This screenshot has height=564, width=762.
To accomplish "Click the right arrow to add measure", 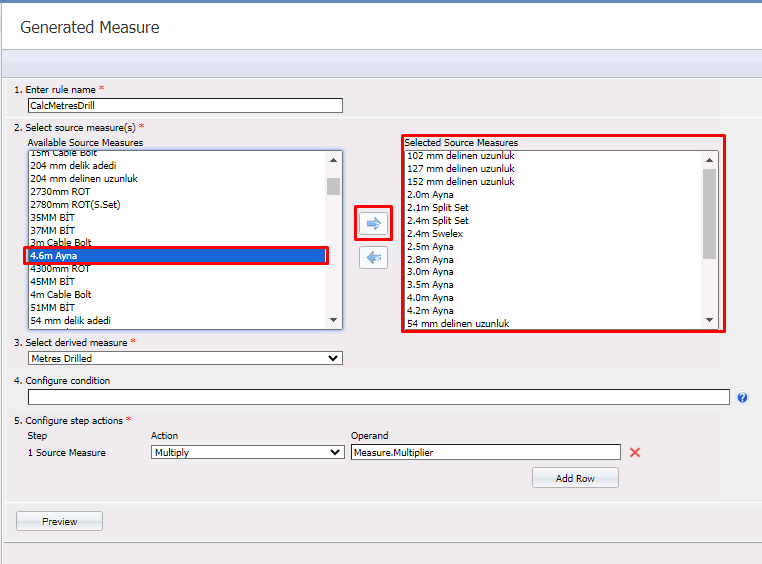I will (x=373, y=223).
